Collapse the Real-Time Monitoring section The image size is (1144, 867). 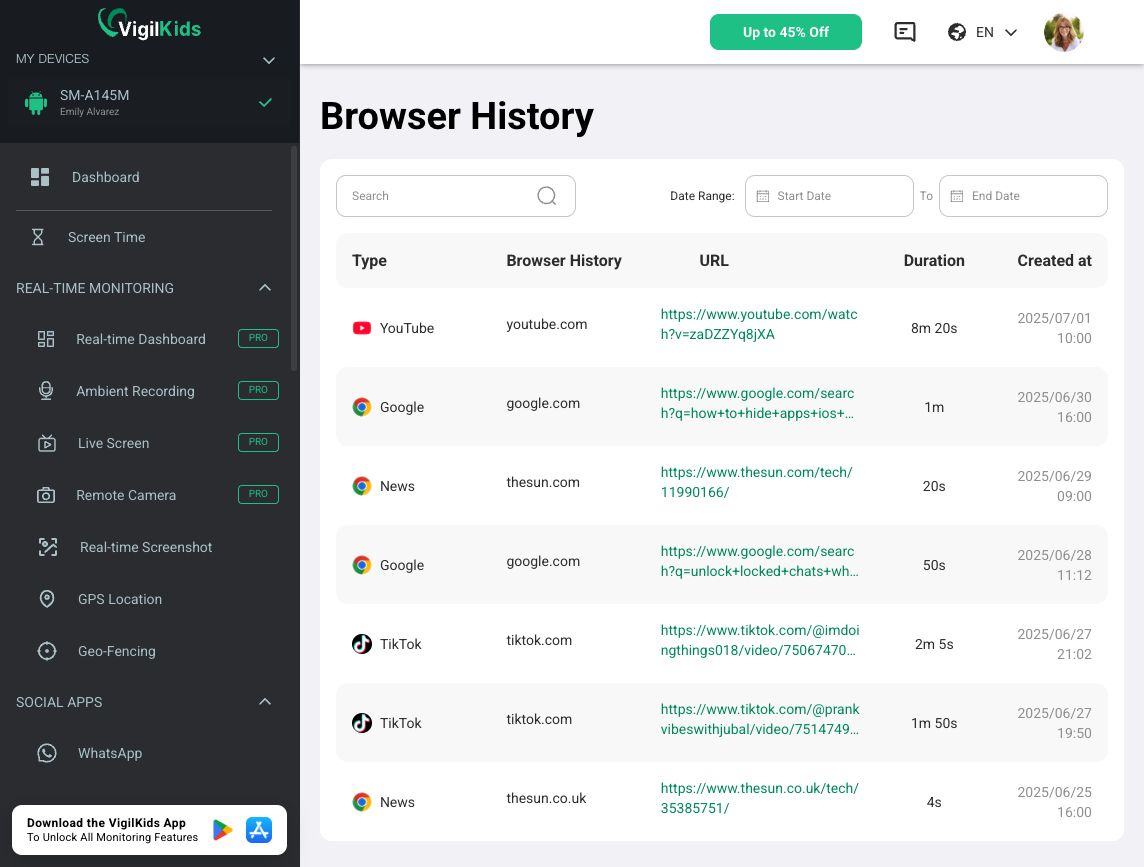(x=265, y=288)
